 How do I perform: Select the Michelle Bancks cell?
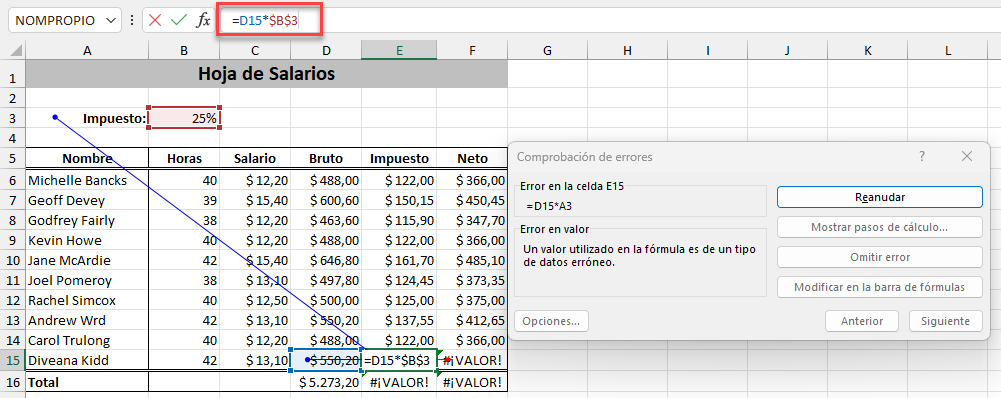coord(87,181)
